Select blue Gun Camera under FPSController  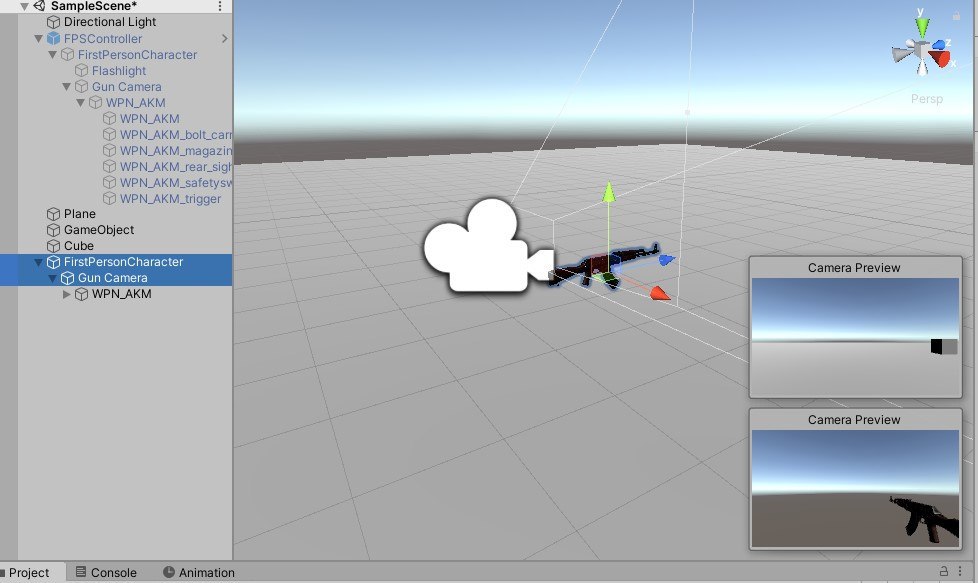click(127, 87)
